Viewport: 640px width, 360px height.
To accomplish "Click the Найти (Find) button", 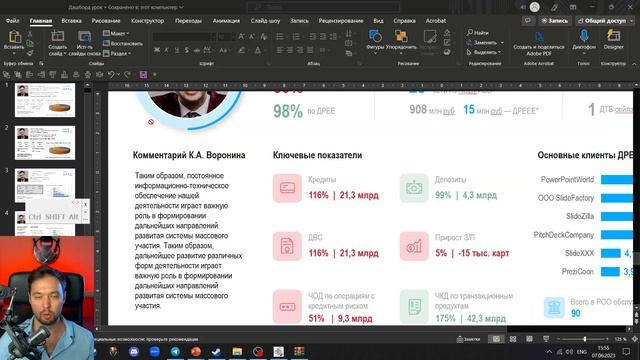I will 478,33.
